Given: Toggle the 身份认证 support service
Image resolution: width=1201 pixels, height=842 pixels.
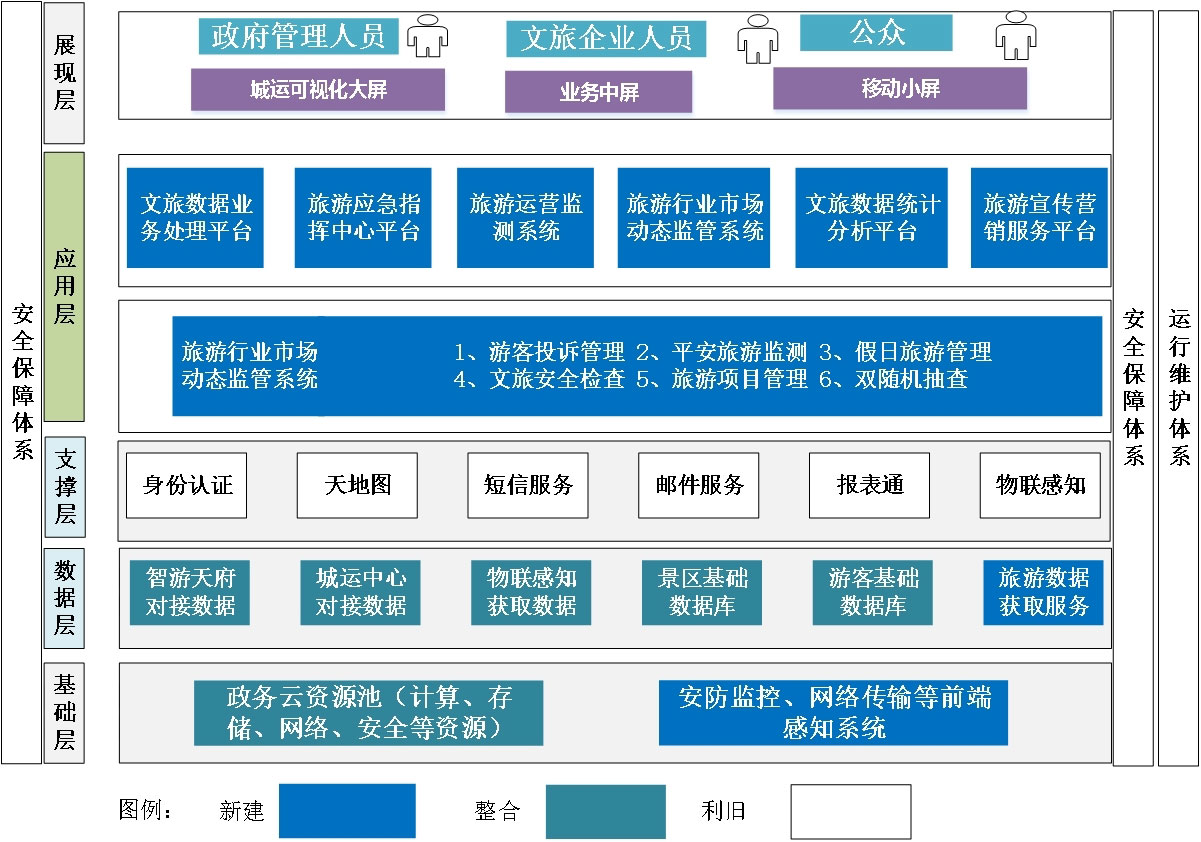Looking at the screenshot, I should click(186, 485).
